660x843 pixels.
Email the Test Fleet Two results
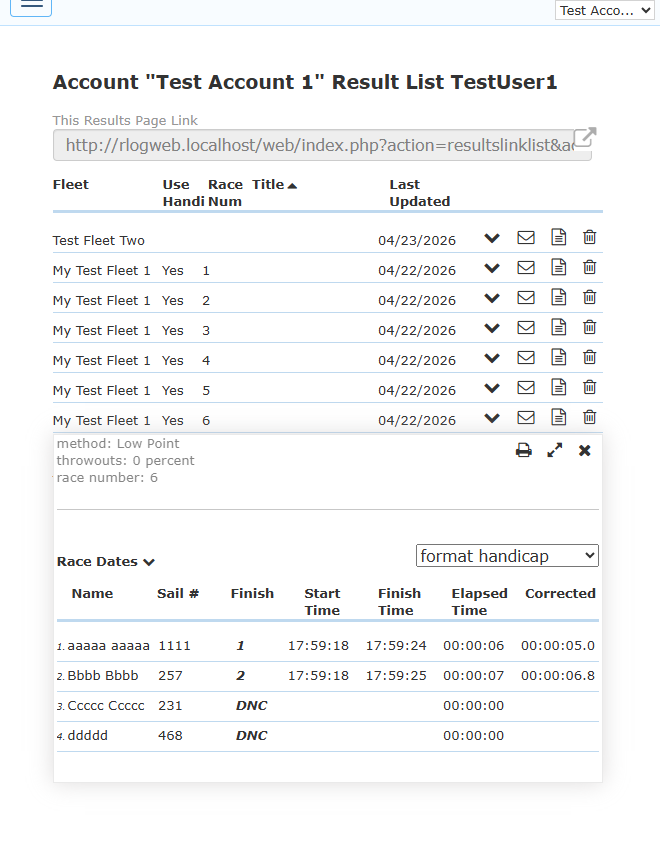(526, 238)
